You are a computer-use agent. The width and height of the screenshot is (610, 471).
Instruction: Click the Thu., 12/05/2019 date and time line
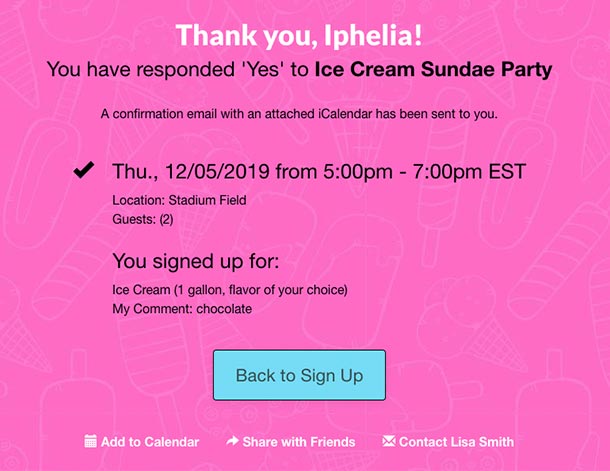[319, 172]
